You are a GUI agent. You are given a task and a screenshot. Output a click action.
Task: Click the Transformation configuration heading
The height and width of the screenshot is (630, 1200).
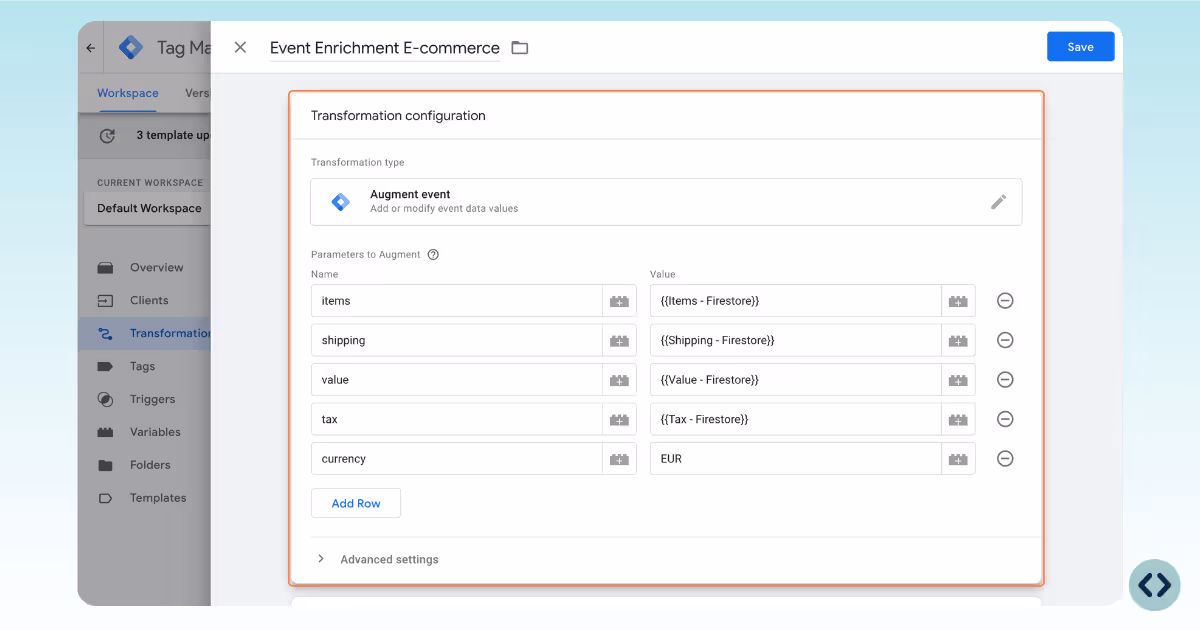(x=398, y=116)
